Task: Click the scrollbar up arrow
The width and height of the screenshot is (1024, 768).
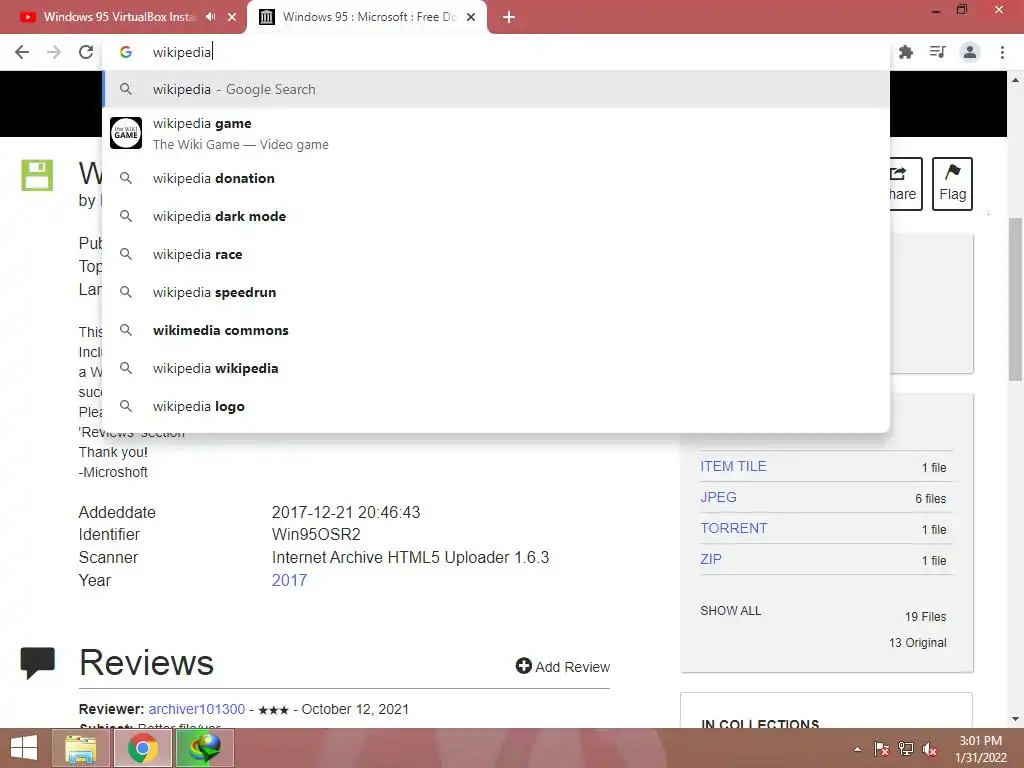Action: pyautogui.click(x=1015, y=80)
